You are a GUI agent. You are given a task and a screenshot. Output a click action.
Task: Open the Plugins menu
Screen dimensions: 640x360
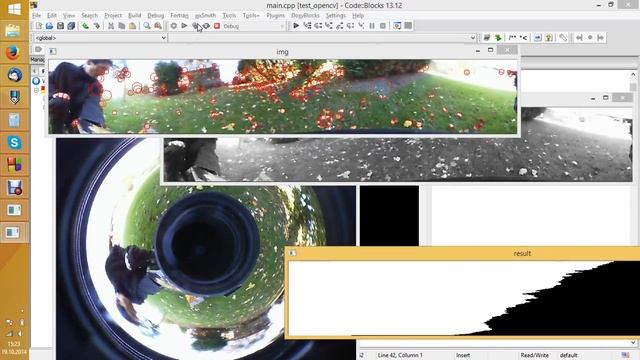(x=276, y=16)
